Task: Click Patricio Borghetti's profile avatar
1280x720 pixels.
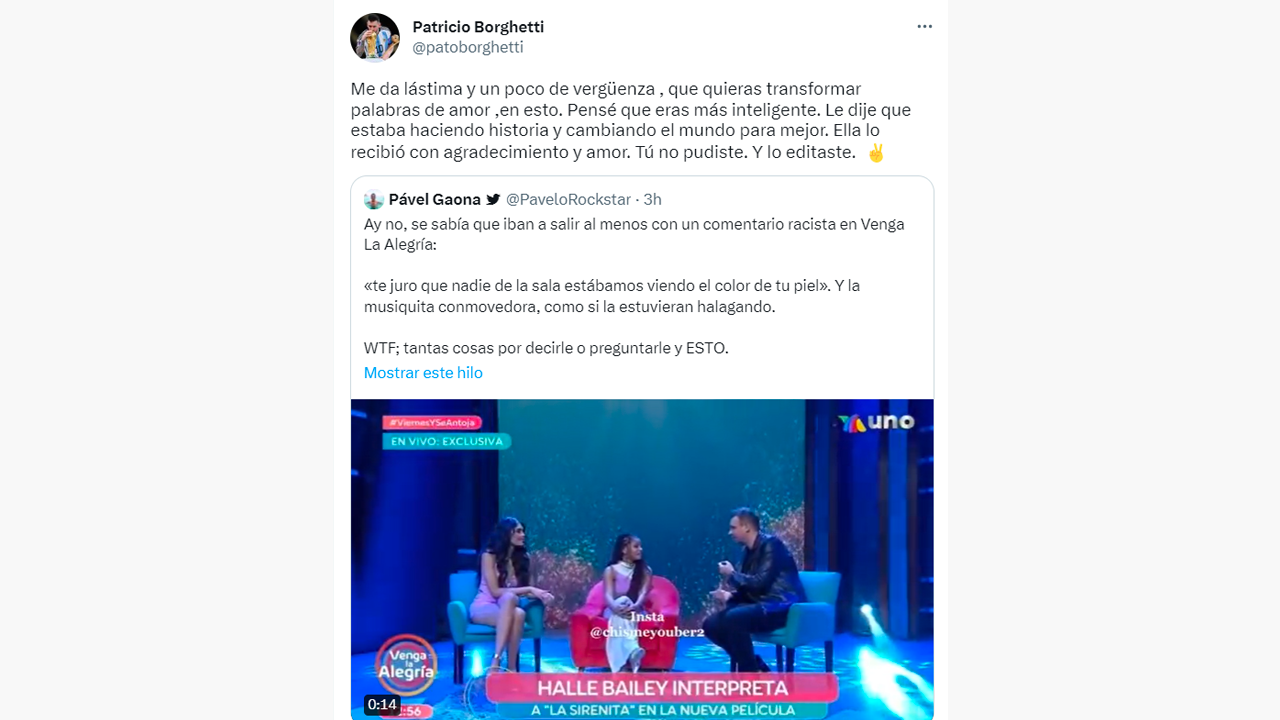Action: pyautogui.click(x=375, y=38)
